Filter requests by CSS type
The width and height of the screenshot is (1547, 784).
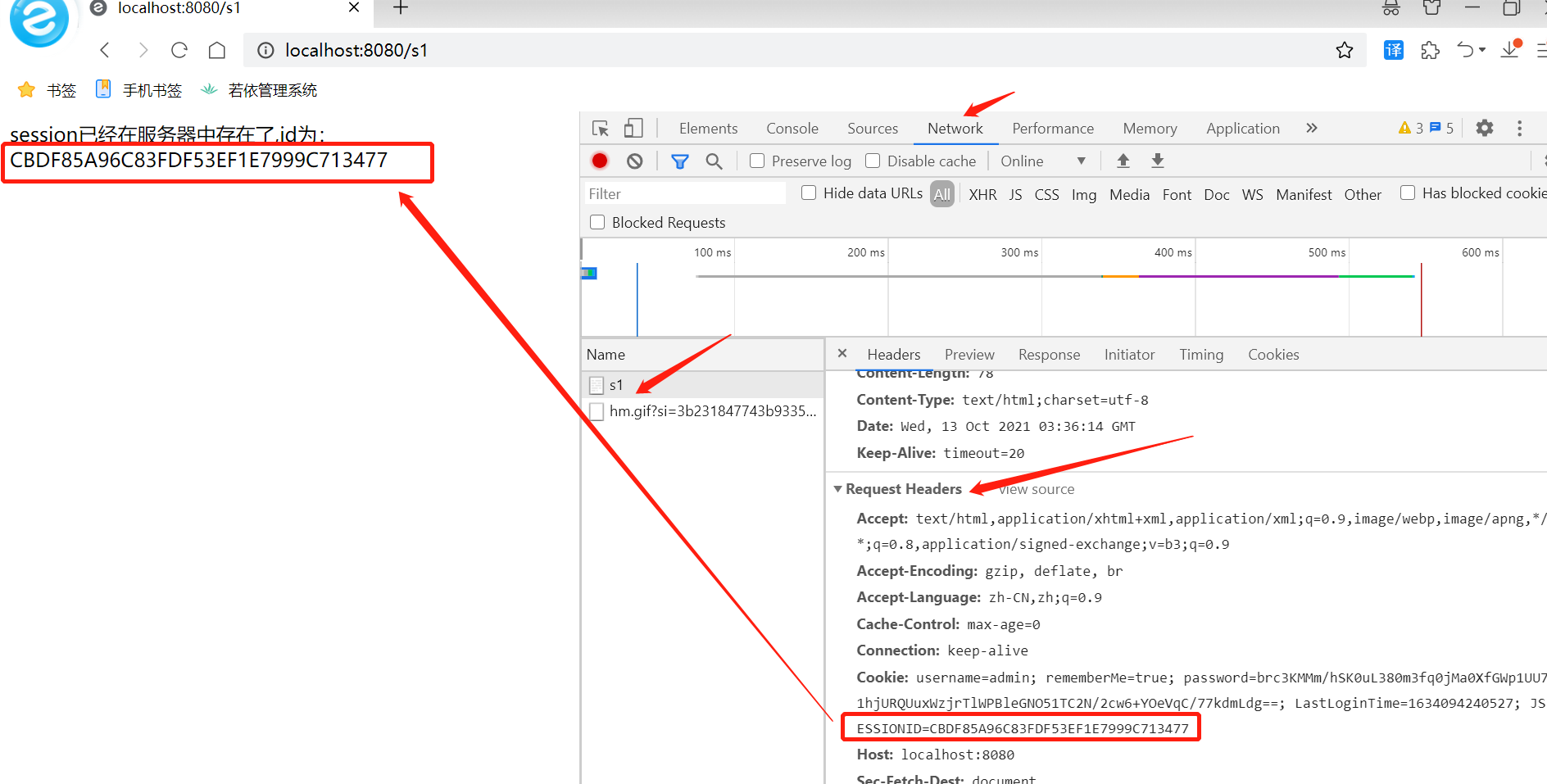coord(1046,194)
